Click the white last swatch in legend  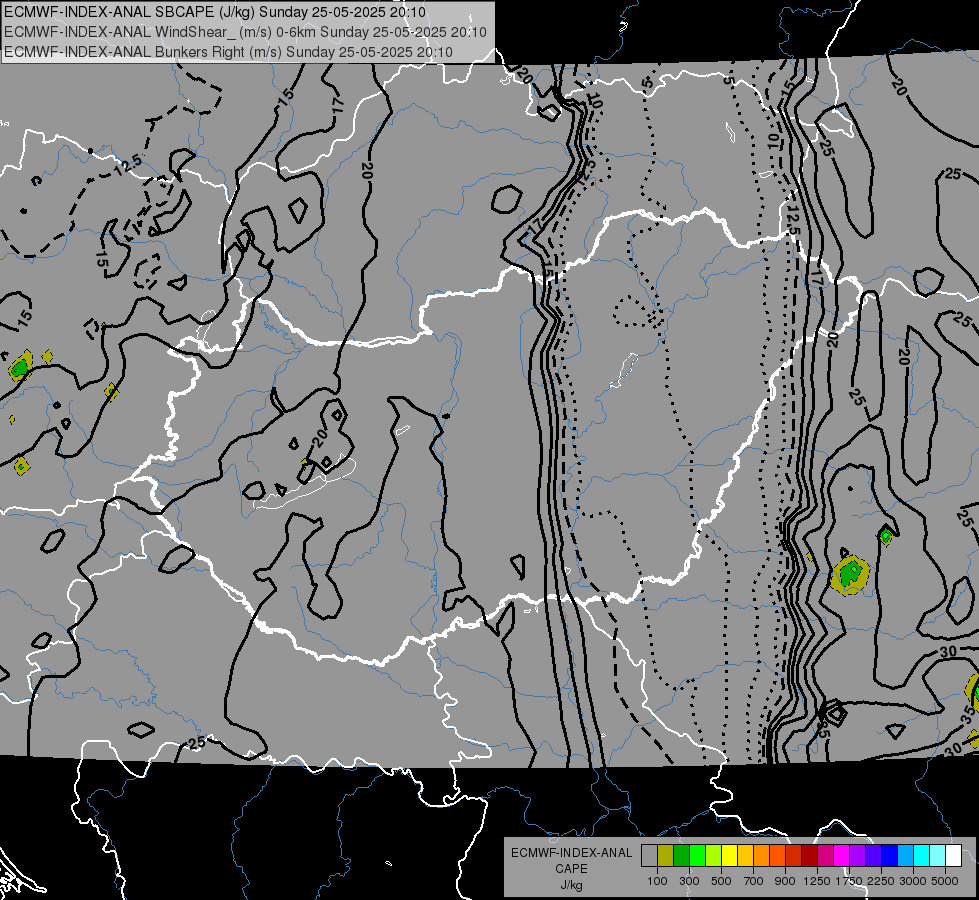pos(954,856)
